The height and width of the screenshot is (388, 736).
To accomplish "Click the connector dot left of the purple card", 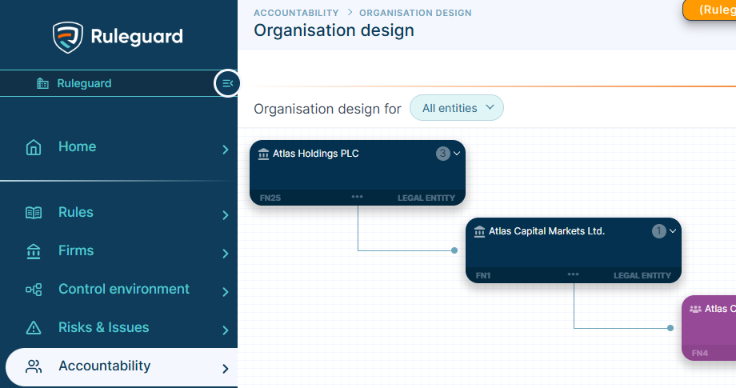I will (x=670, y=328).
